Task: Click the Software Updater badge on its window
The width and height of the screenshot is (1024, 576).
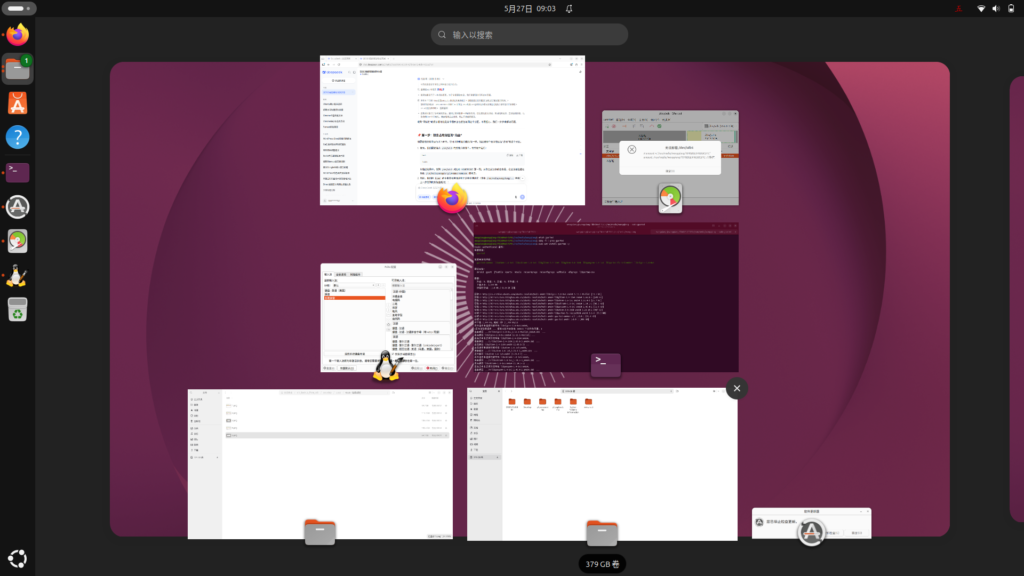Action: [811, 532]
